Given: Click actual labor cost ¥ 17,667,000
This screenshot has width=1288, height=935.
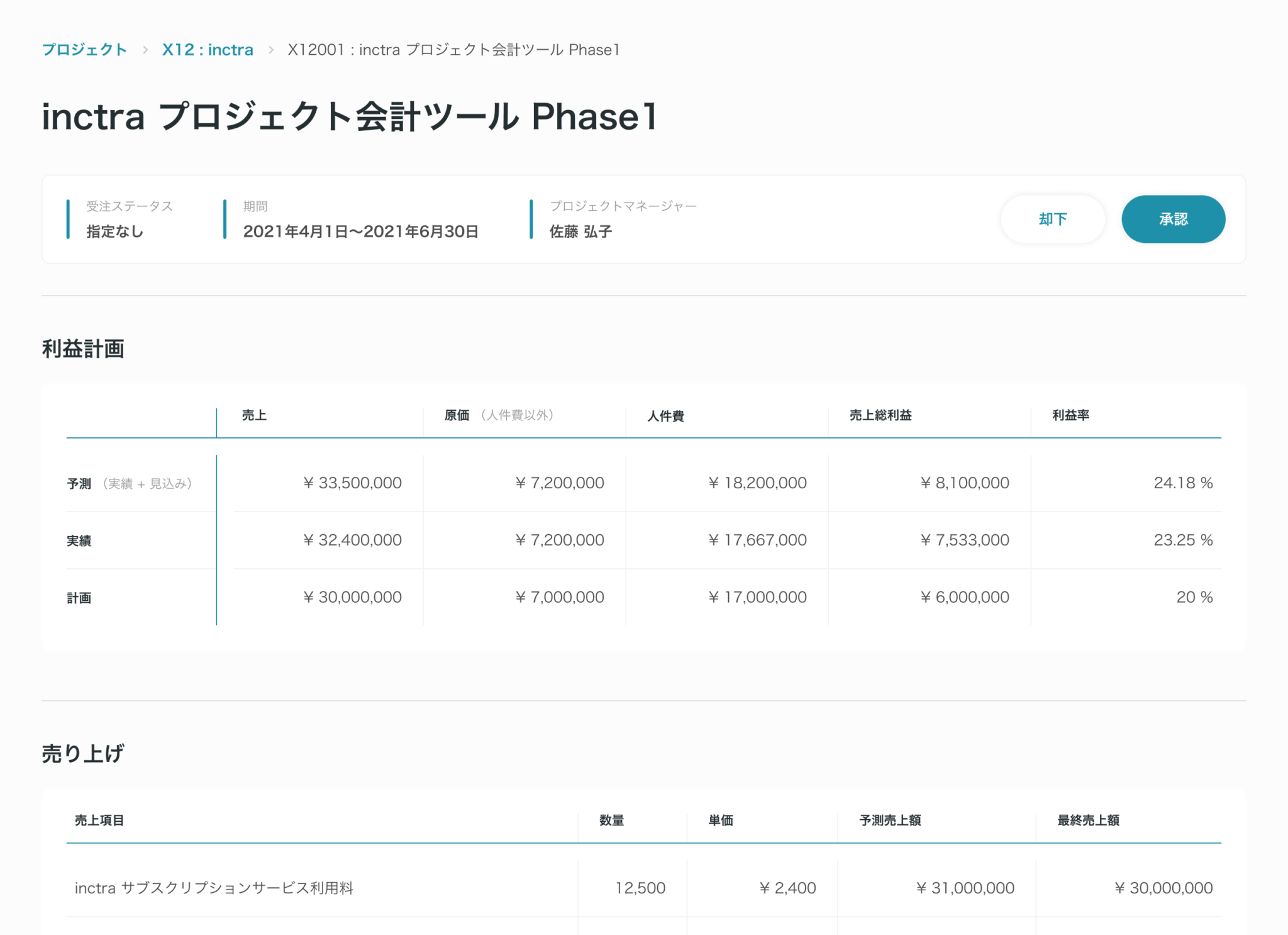Looking at the screenshot, I should pyautogui.click(x=757, y=540).
